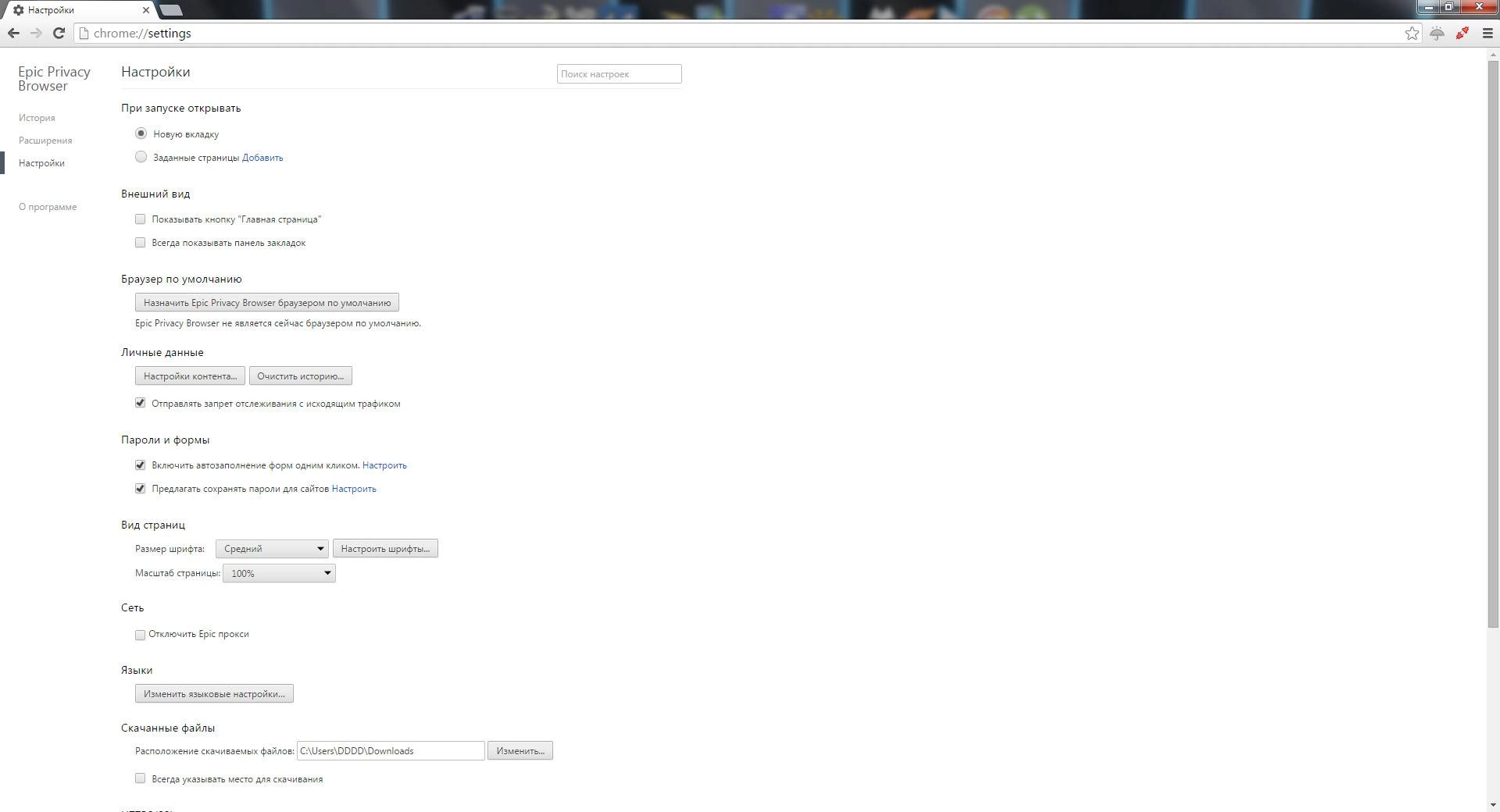
Task: Uncheck Включить автозаполнение форм checkbox
Action: tap(141, 465)
